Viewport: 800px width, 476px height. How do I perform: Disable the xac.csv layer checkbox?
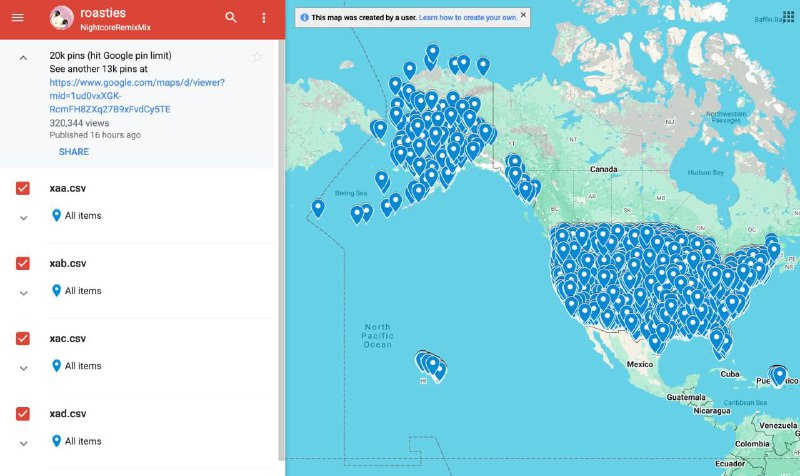[24, 338]
